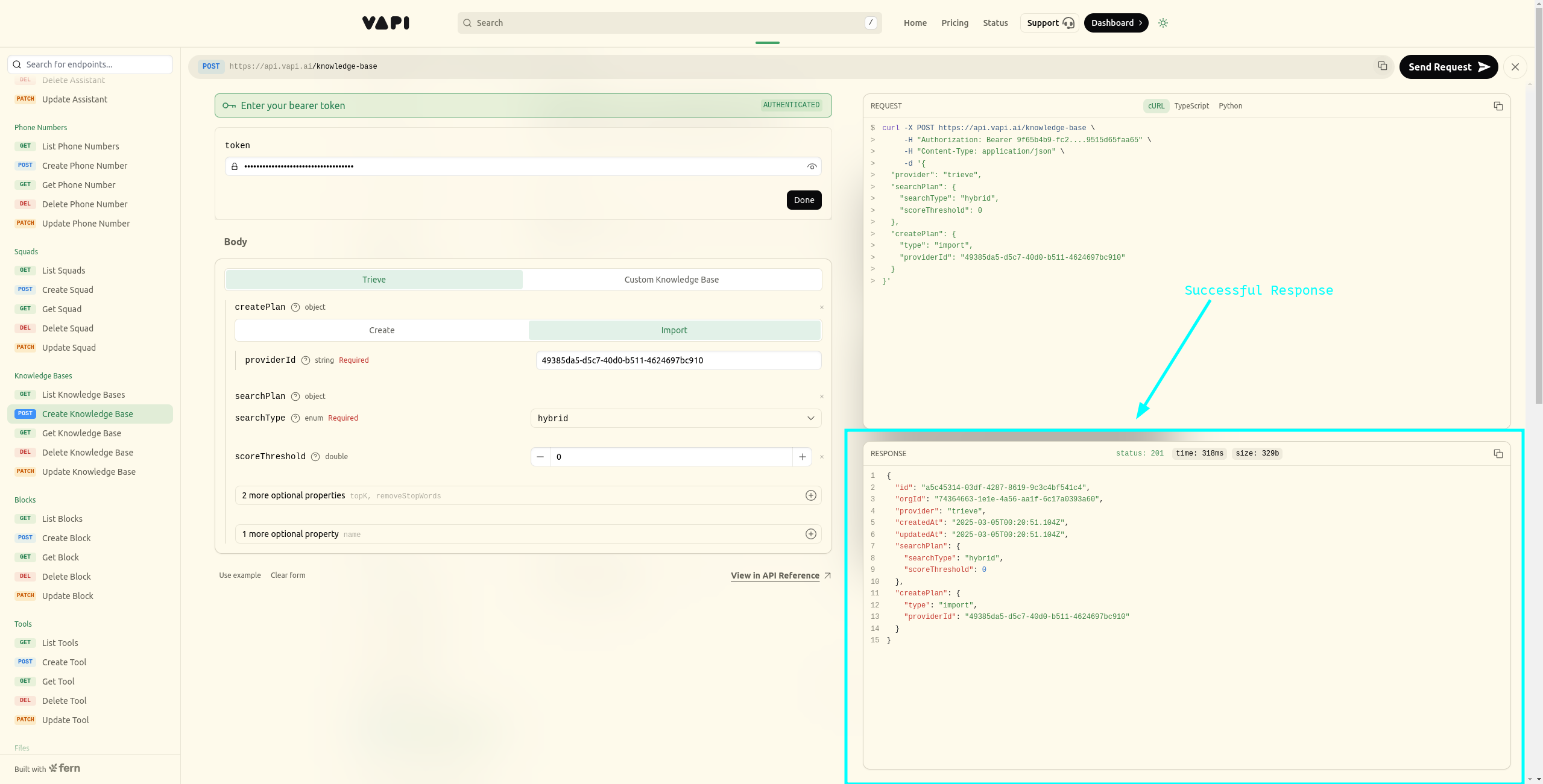Edit the providerId input field
Viewport: 1543px width, 784px height.
coord(678,360)
